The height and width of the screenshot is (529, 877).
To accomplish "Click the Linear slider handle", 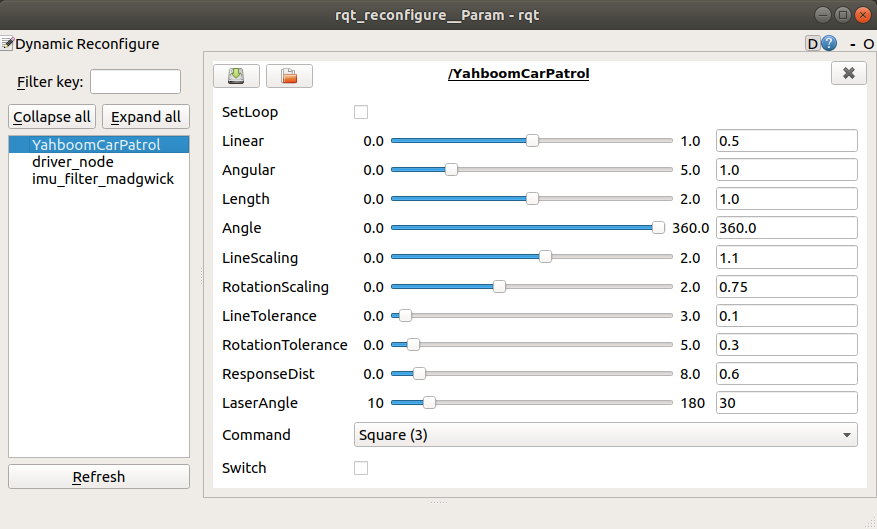I will point(532,140).
